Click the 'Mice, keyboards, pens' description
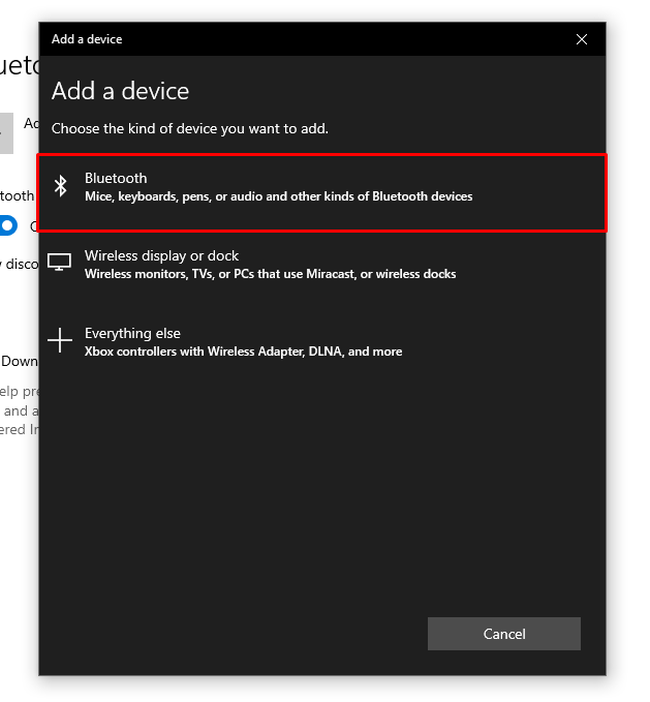 click(278, 197)
